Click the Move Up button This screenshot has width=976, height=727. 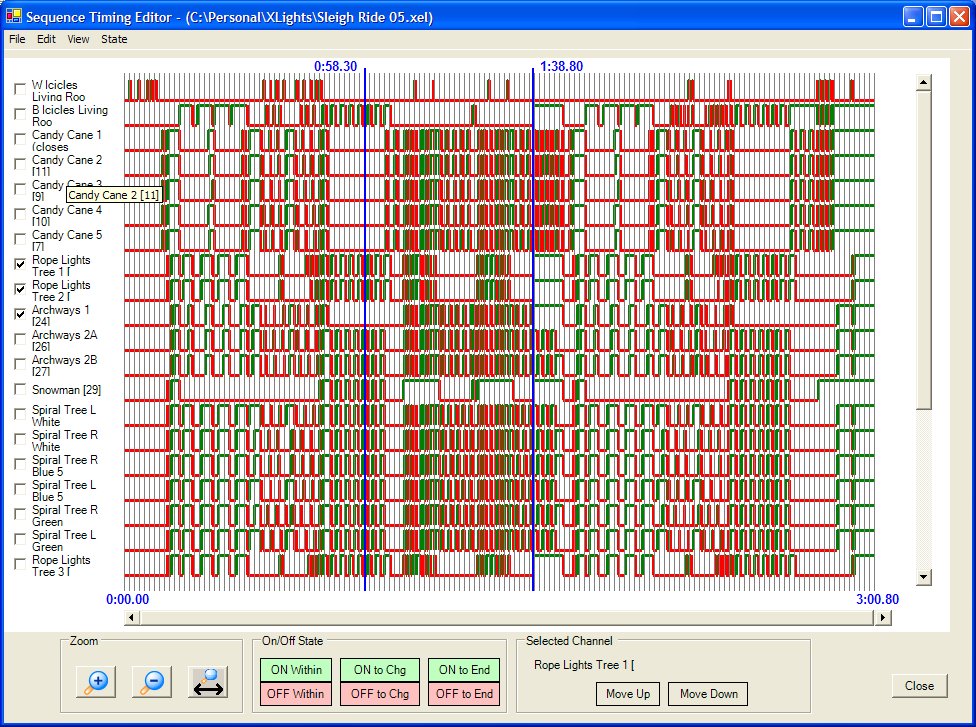point(627,693)
